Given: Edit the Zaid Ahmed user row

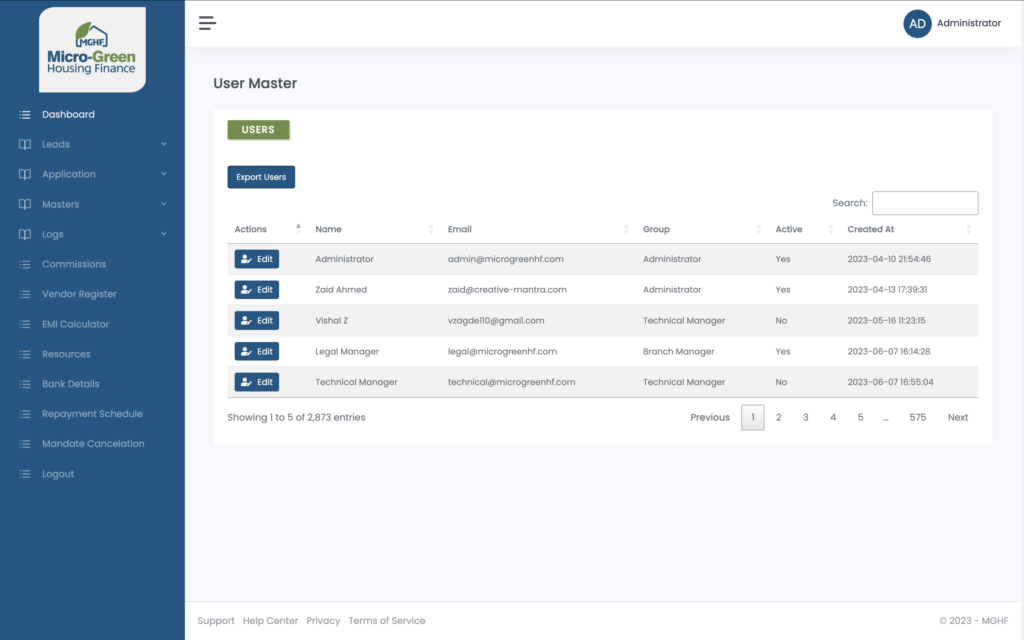Looking at the screenshot, I should click(257, 290).
